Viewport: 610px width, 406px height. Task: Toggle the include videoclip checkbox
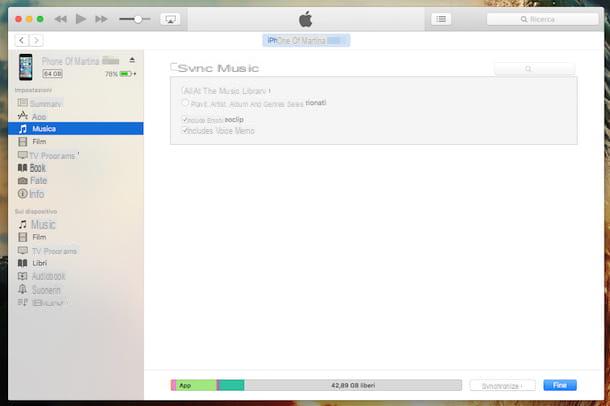click(185, 119)
